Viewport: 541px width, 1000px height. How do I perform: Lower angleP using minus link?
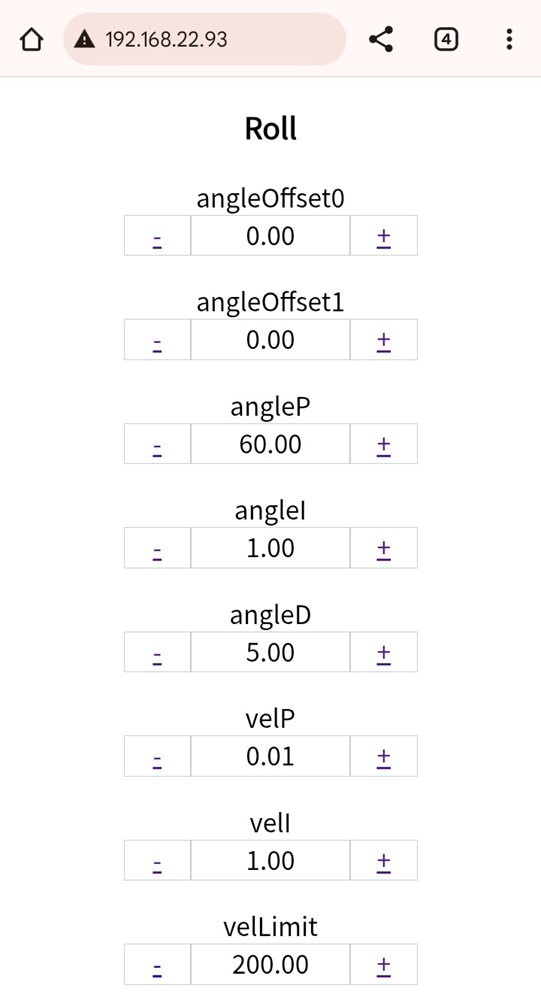(x=158, y=450)
